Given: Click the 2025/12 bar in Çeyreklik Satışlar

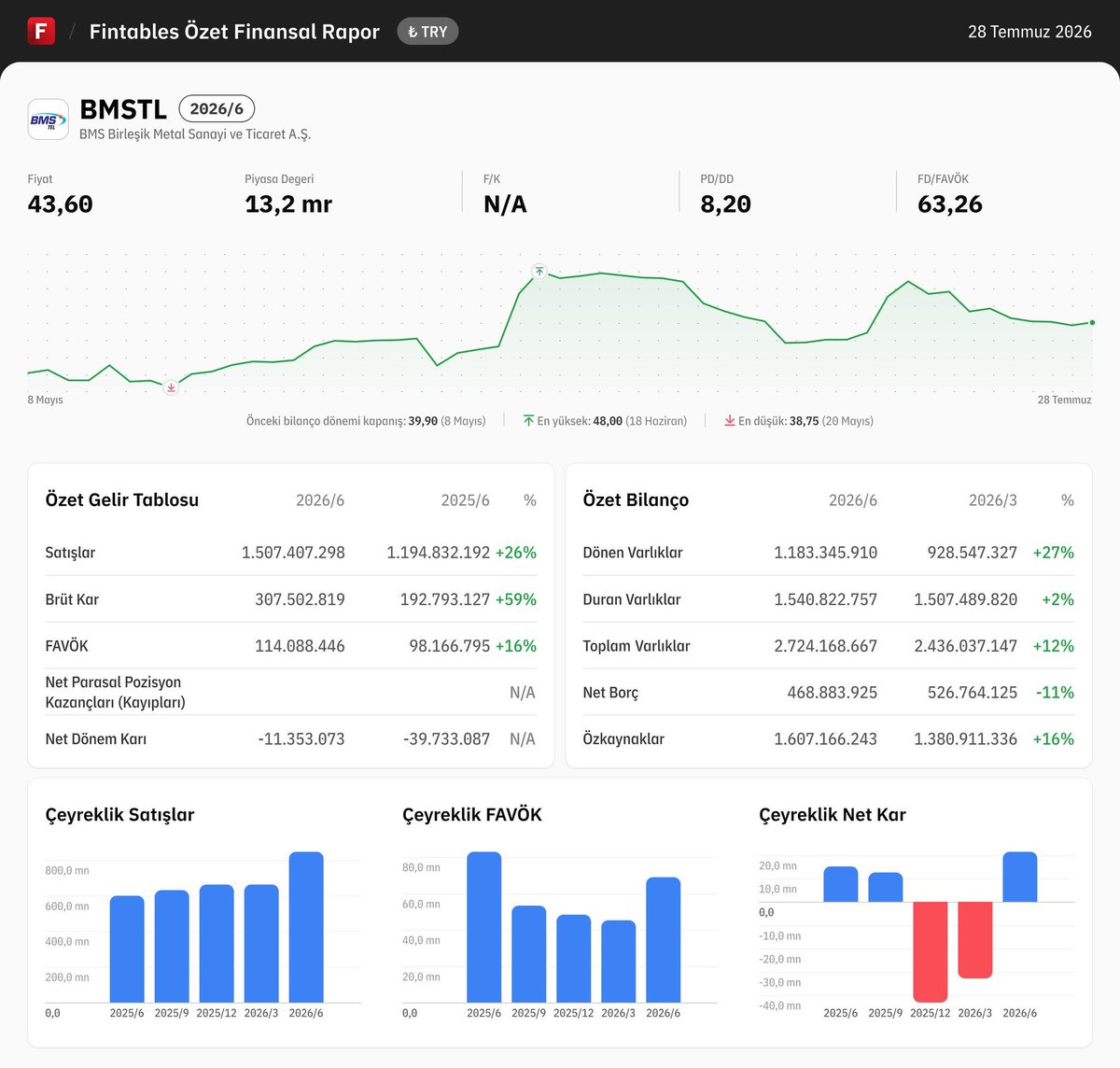Looking at the screenshot, I should (217, 944).
